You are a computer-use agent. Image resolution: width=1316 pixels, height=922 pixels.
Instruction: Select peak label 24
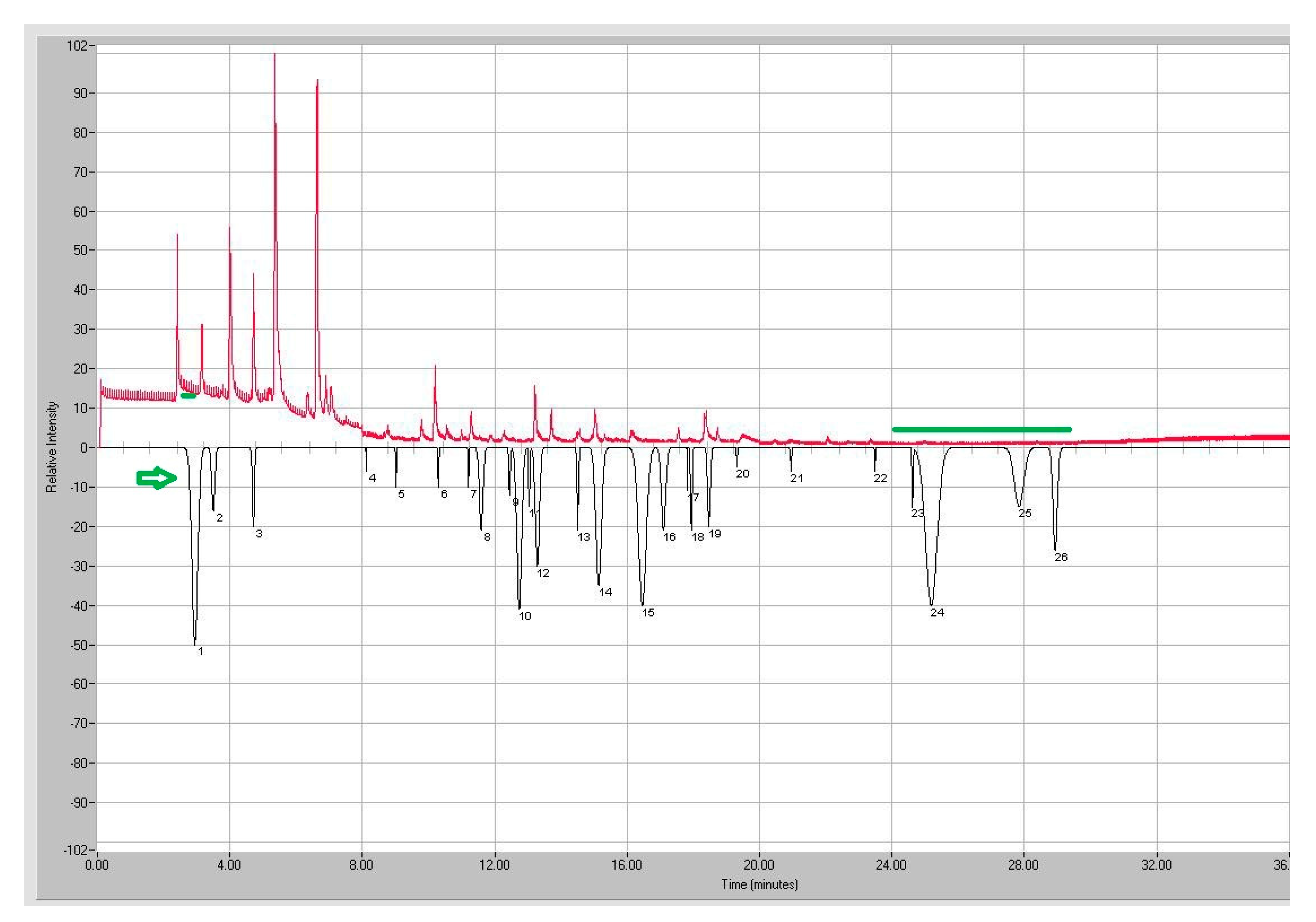(937, 612)
